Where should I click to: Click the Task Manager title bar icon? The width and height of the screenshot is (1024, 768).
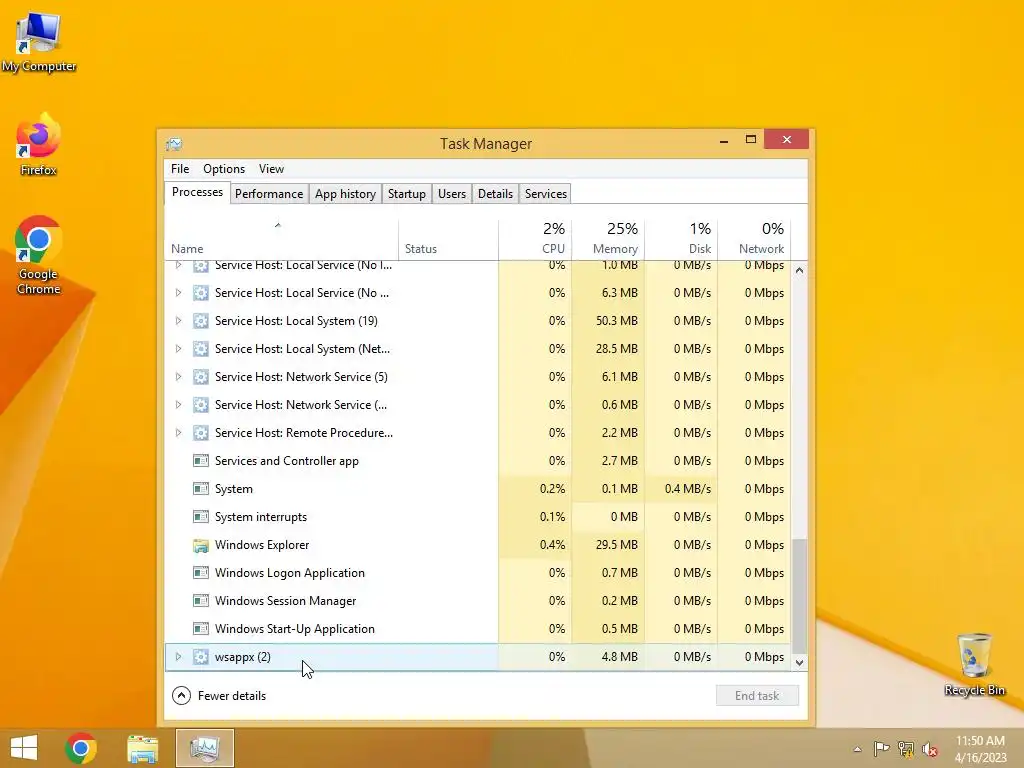click(x=174, y=144)
